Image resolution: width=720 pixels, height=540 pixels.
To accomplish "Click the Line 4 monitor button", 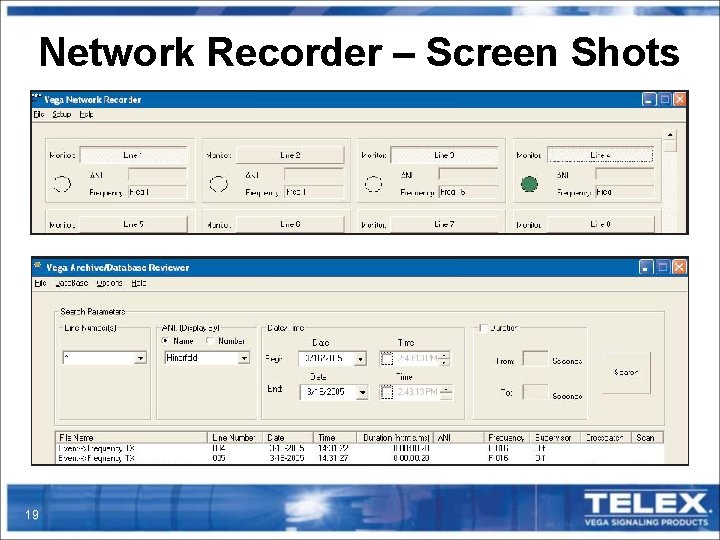I will click(600, 155).
